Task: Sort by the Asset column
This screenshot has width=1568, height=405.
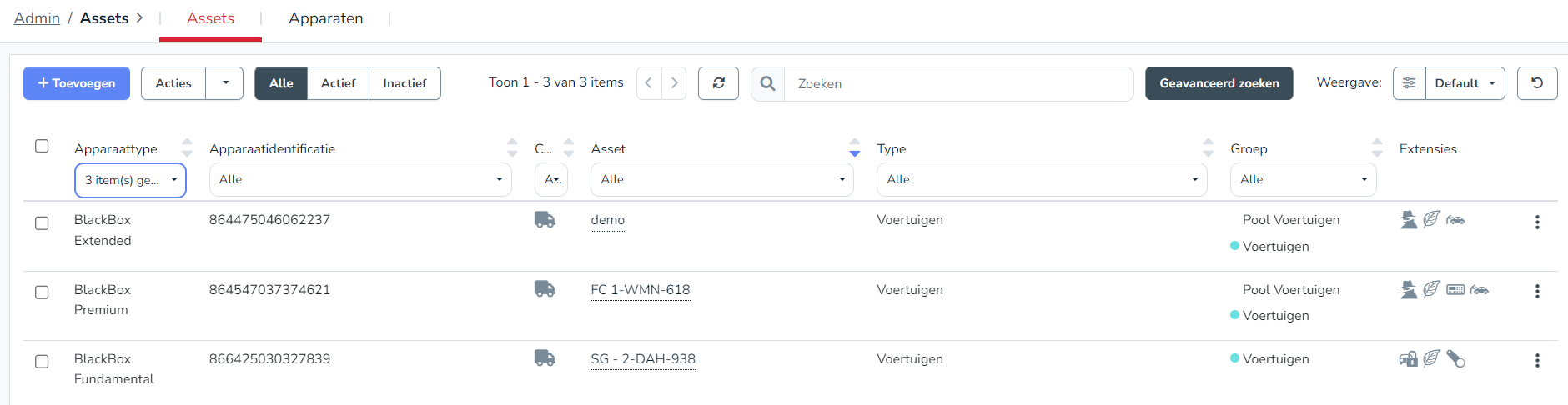Action: [854, 148]
